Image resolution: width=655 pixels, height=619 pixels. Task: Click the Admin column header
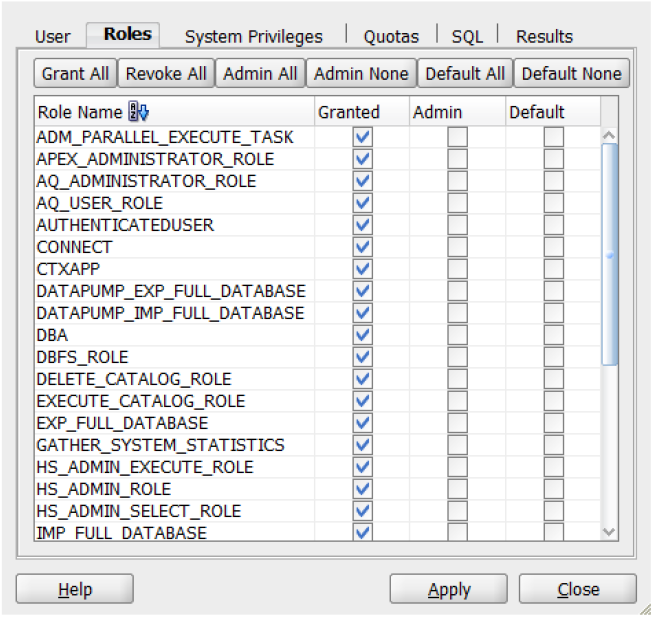click(457, 112)
